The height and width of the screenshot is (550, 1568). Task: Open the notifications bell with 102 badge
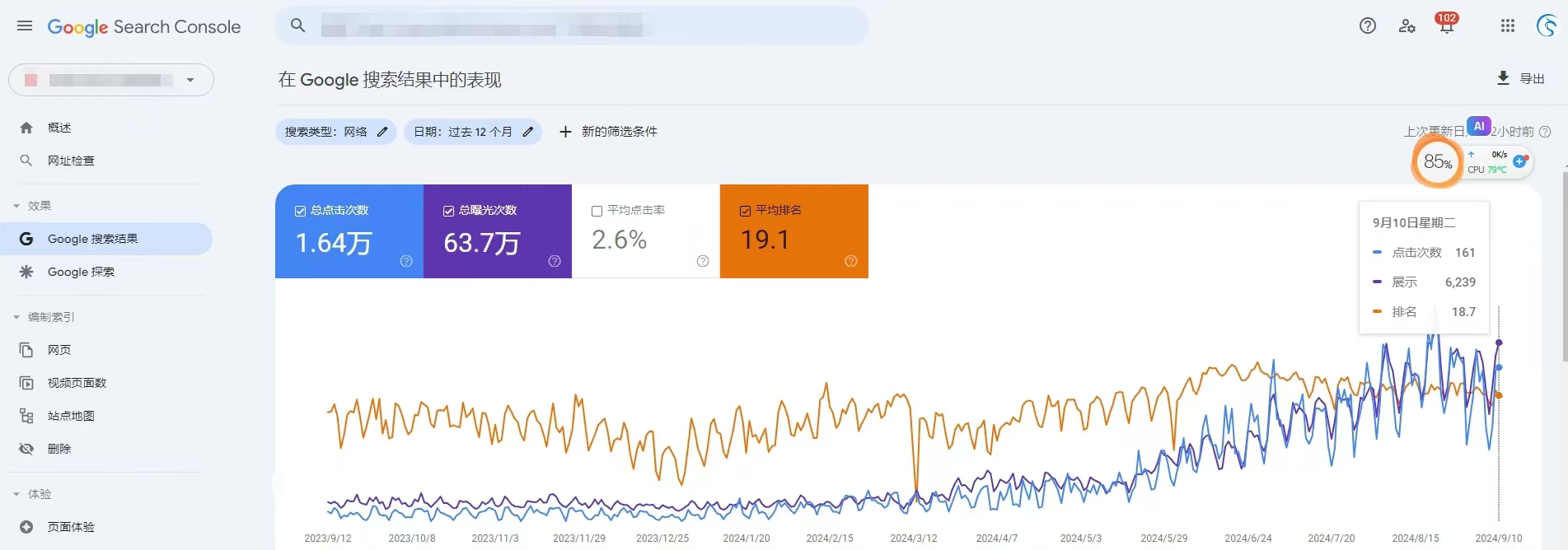(x=1446, y=26)
